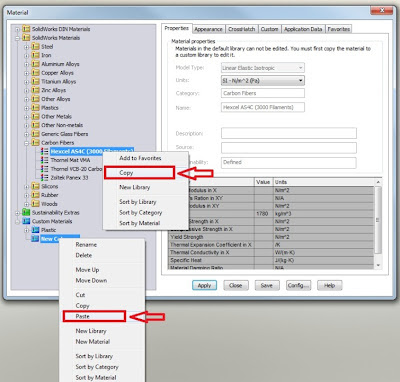Expand the SolidWorks DIN Materials node

17,29
